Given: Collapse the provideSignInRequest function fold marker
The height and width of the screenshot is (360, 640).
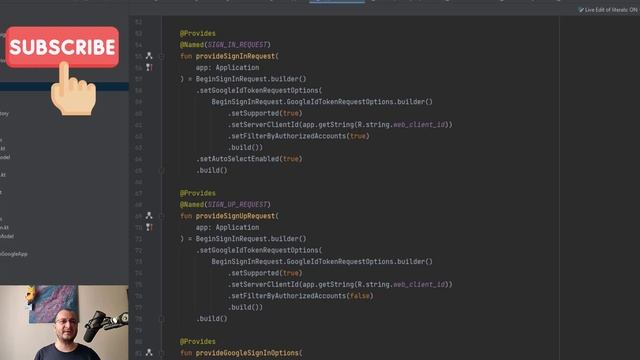Looking at the screenshot, I should (162, 56).
